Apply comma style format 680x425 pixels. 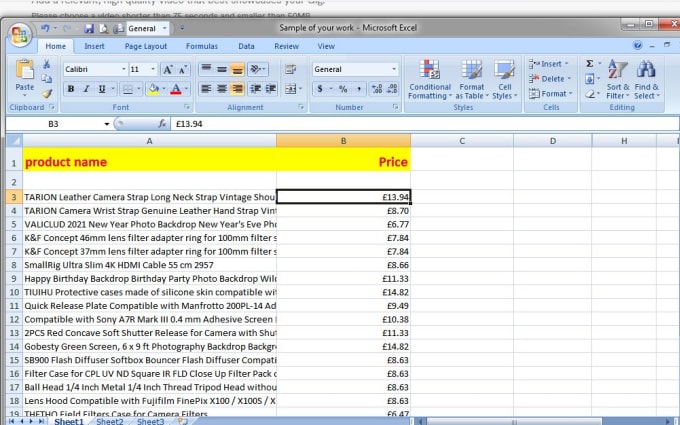coord(359,89)
